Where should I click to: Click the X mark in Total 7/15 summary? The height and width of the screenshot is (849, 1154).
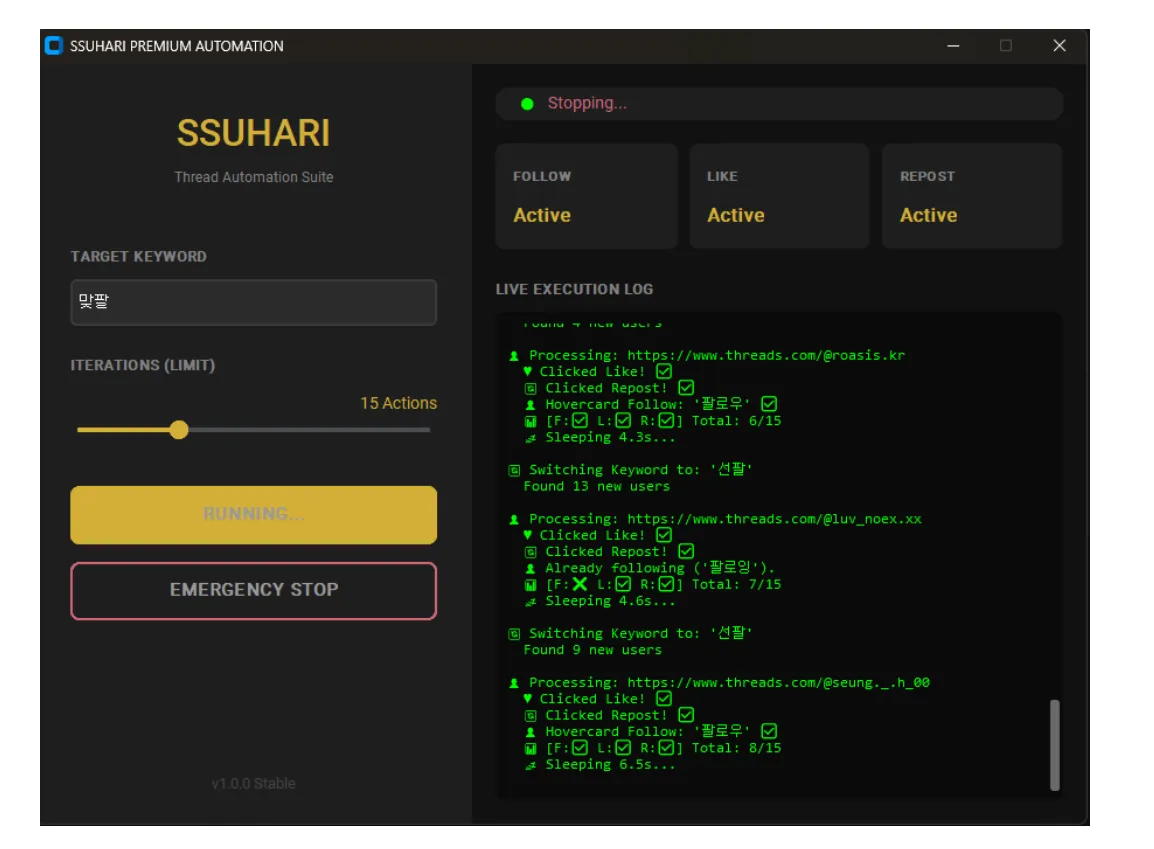pyautogui.click(x=580, y=584)
